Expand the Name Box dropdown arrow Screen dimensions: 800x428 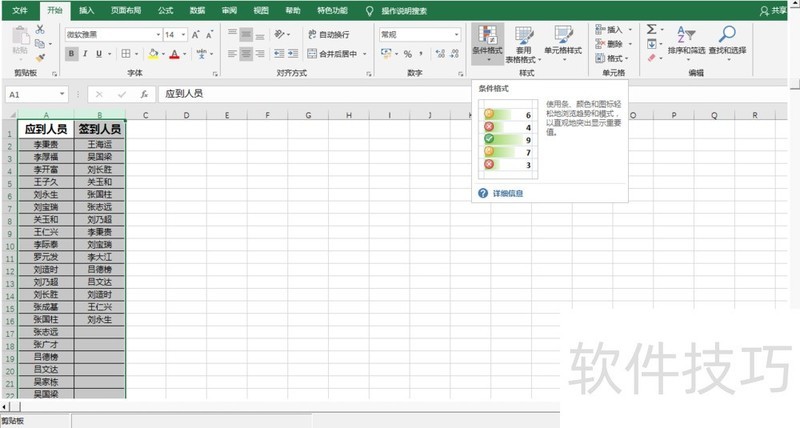tap(63, 94)
